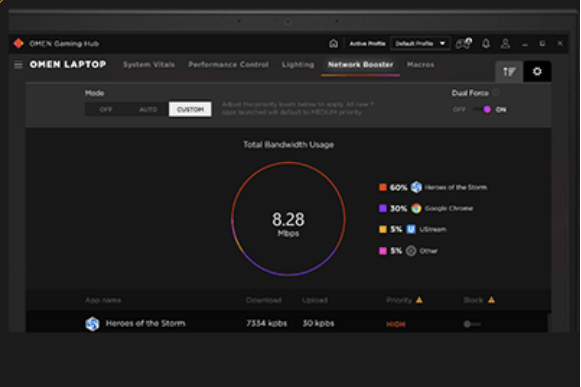Image resolution: width=581 pixels, height=387 pixels.
Task: Click the Priority column warning icon
Action: coord(419,300)
